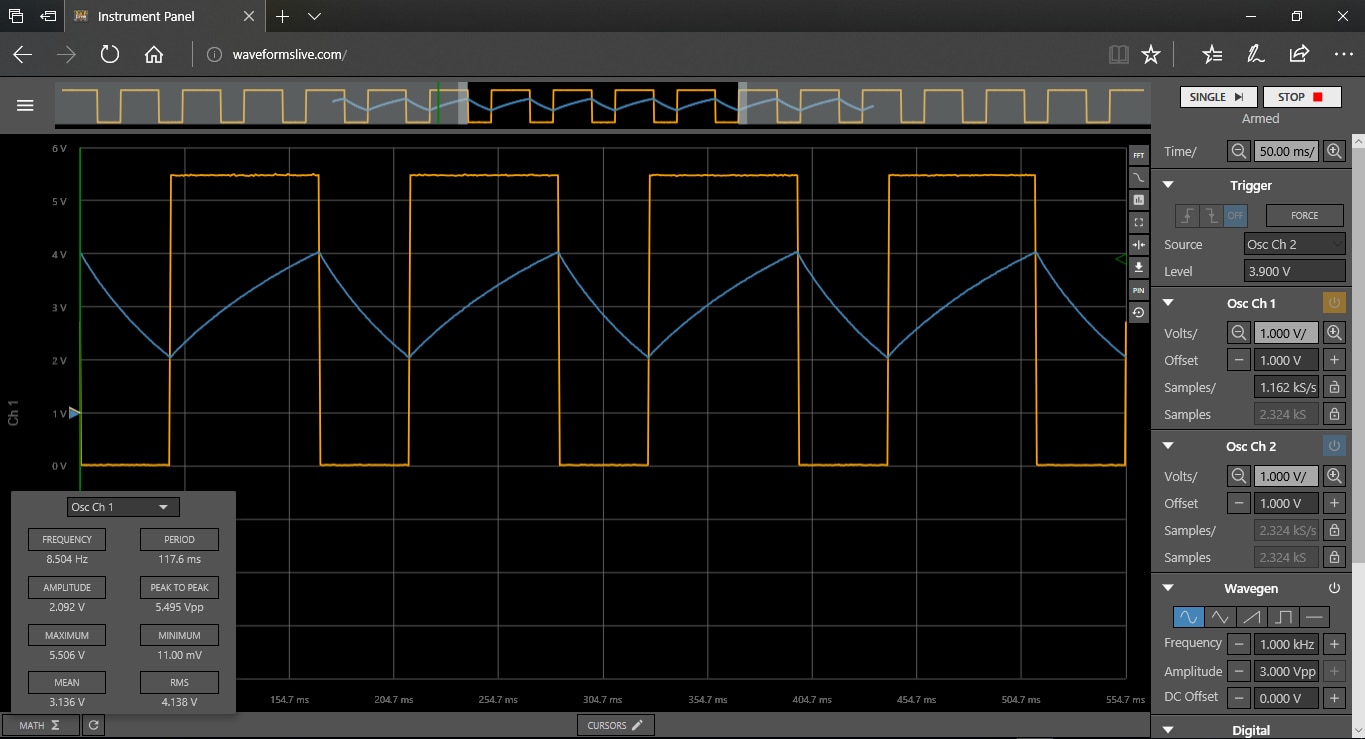The image size is (1365, 739).
Task: Click the center-on-trigger chart icon
Action: (x=1139, y=245)
